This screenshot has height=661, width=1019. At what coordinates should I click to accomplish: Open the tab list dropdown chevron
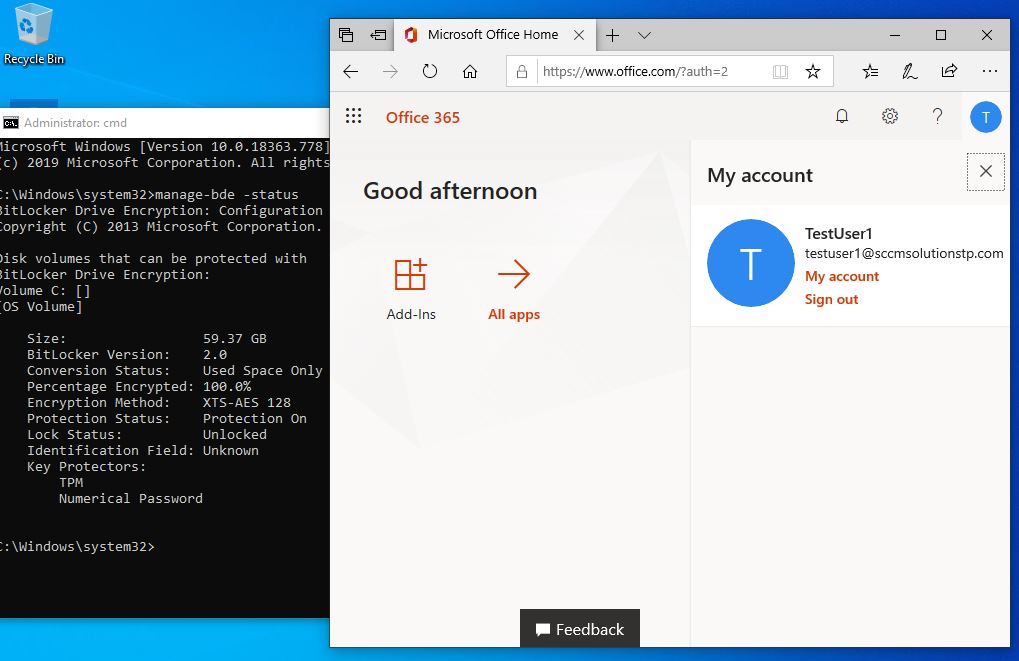pos(645,35)
